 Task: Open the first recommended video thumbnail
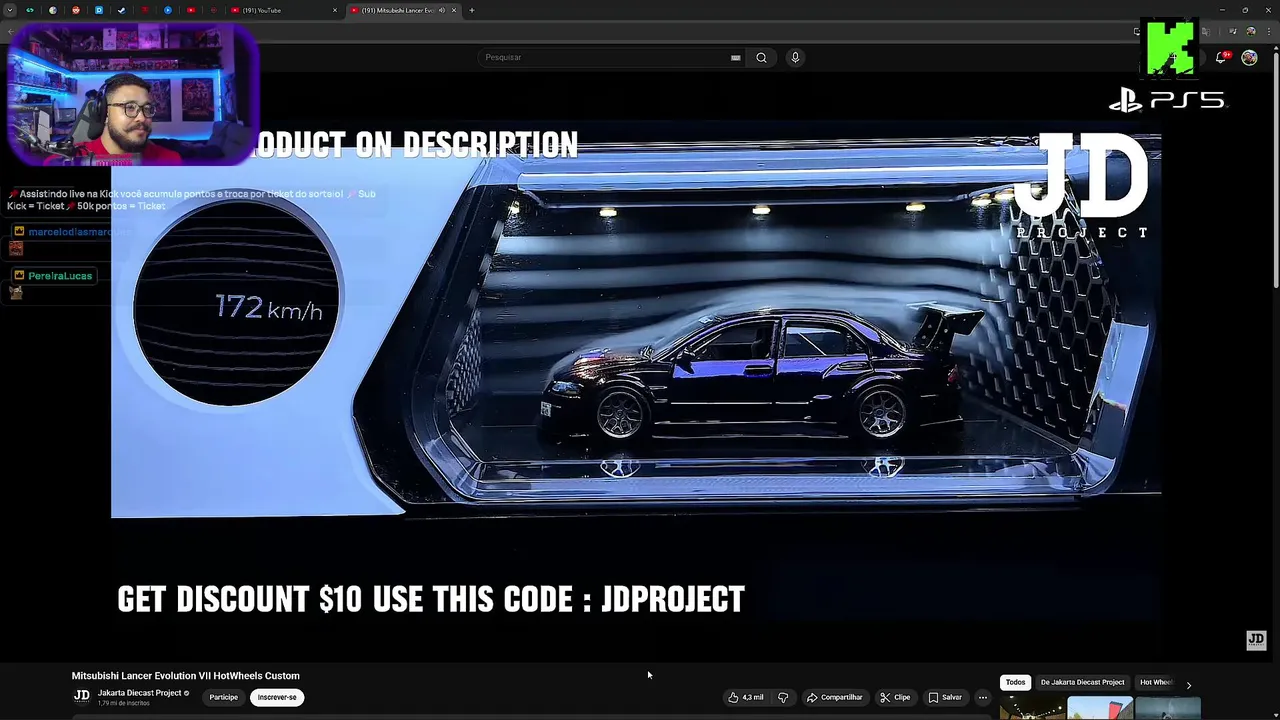point(1031,708)
